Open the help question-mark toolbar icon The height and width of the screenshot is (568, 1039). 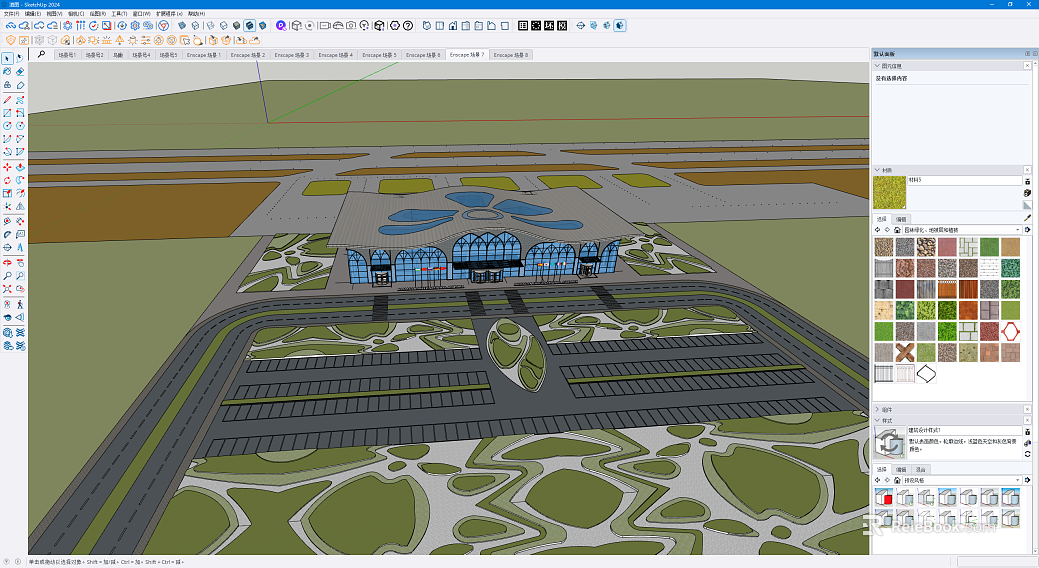408,26
